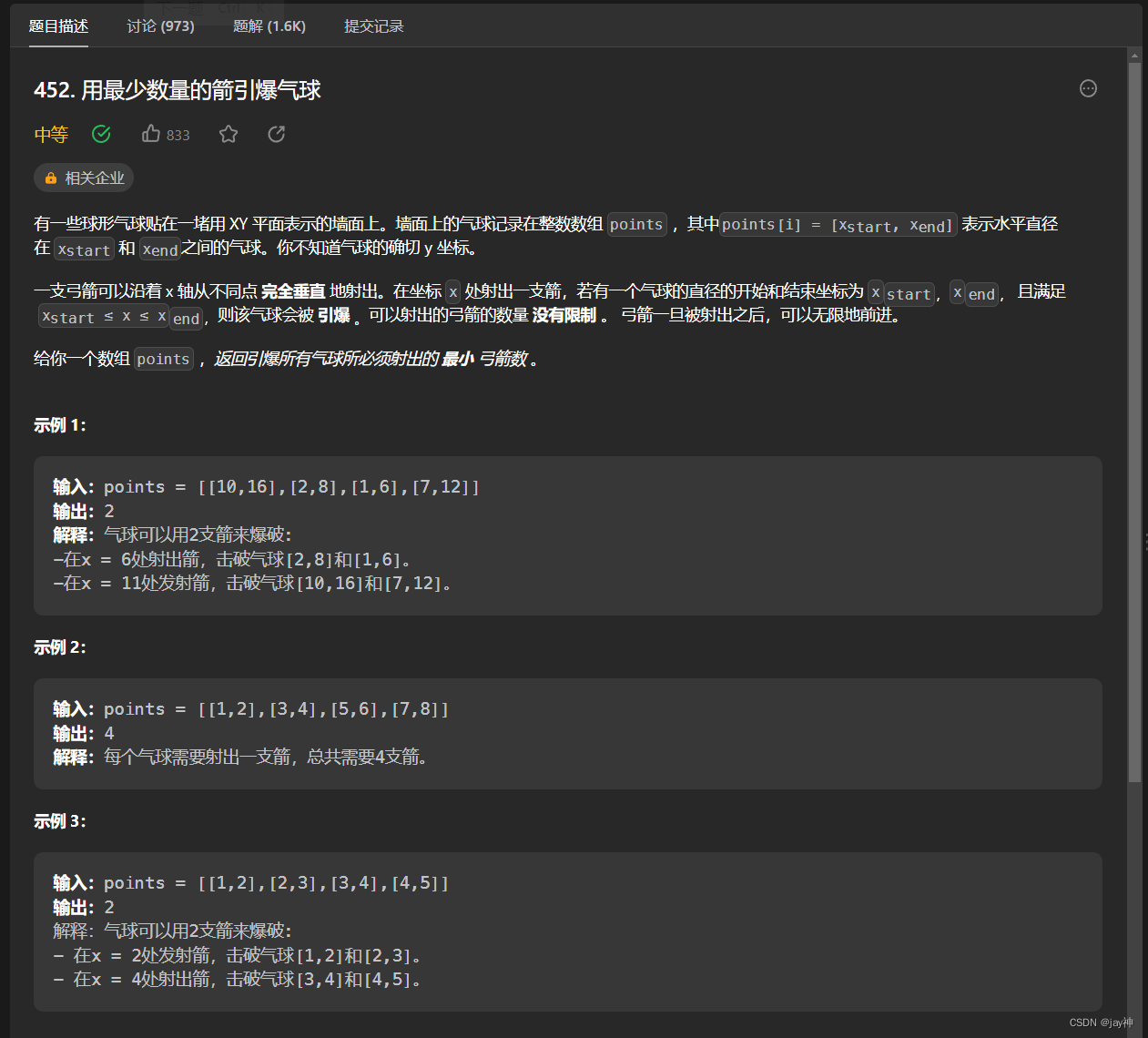
Task: Expand the 相关企业 section
Action: (83, 178)
